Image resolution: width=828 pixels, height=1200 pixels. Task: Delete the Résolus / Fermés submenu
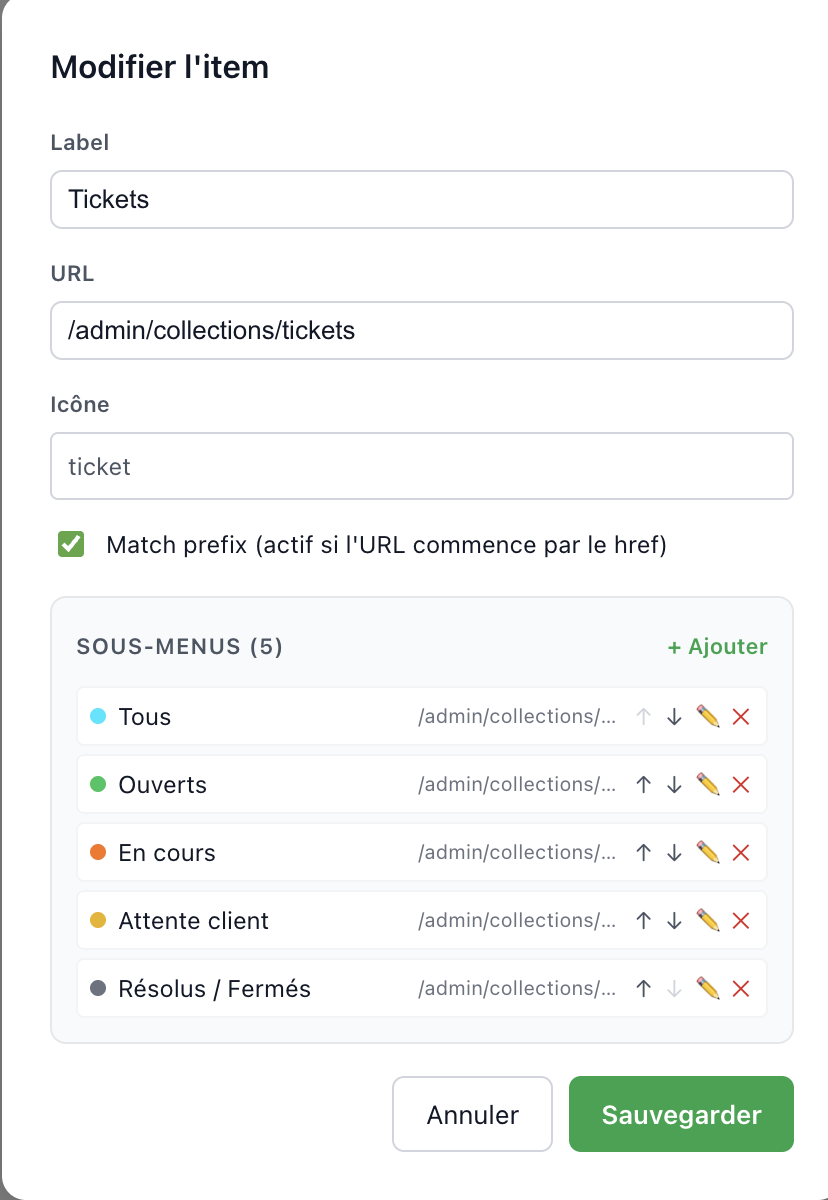[741, 988]
